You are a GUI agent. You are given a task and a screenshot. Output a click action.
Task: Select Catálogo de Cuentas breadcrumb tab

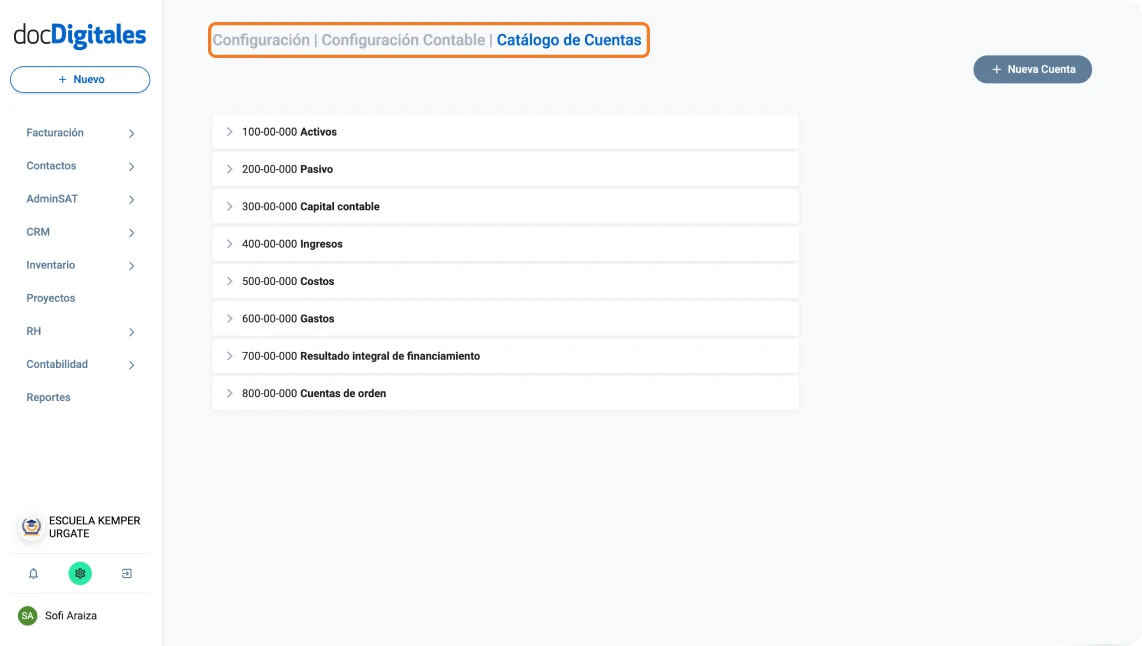pyautogui.click(x=569, y=40)
